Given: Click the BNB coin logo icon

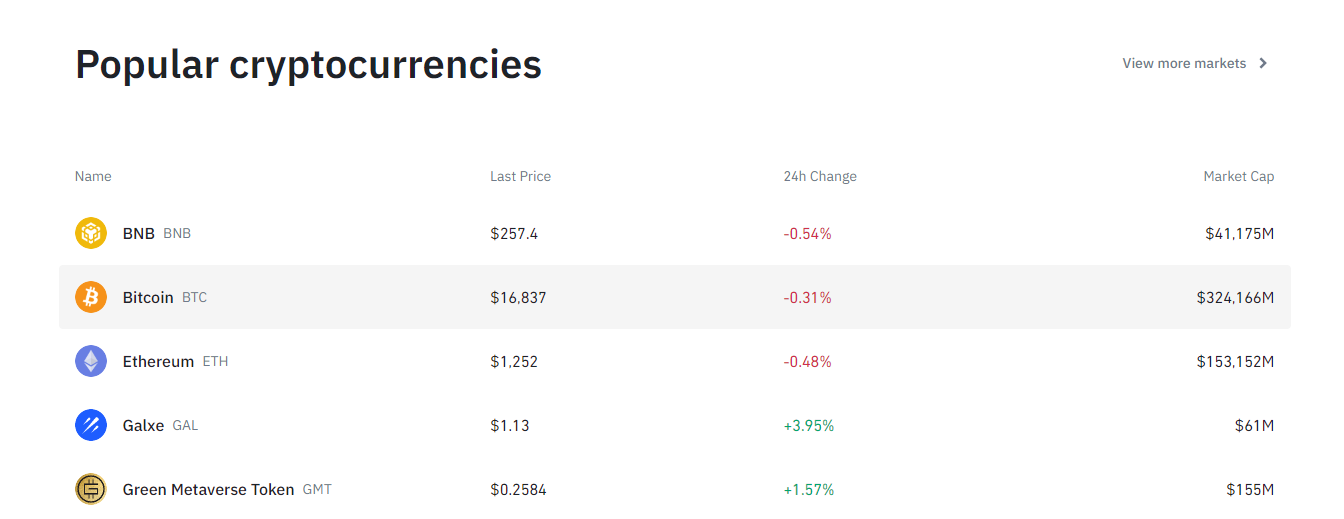Looking at the screenshot, I should tap(91, 233).
